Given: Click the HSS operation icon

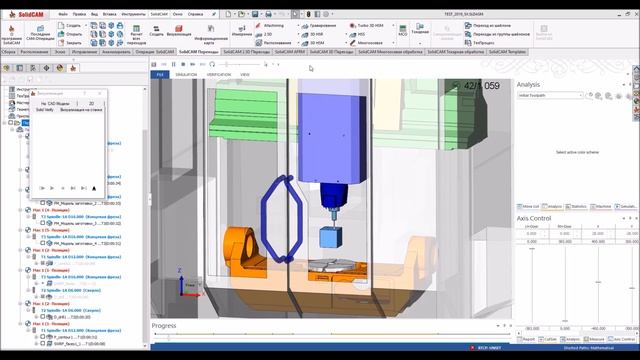Looking at the screenshot, I should point(353,34).
